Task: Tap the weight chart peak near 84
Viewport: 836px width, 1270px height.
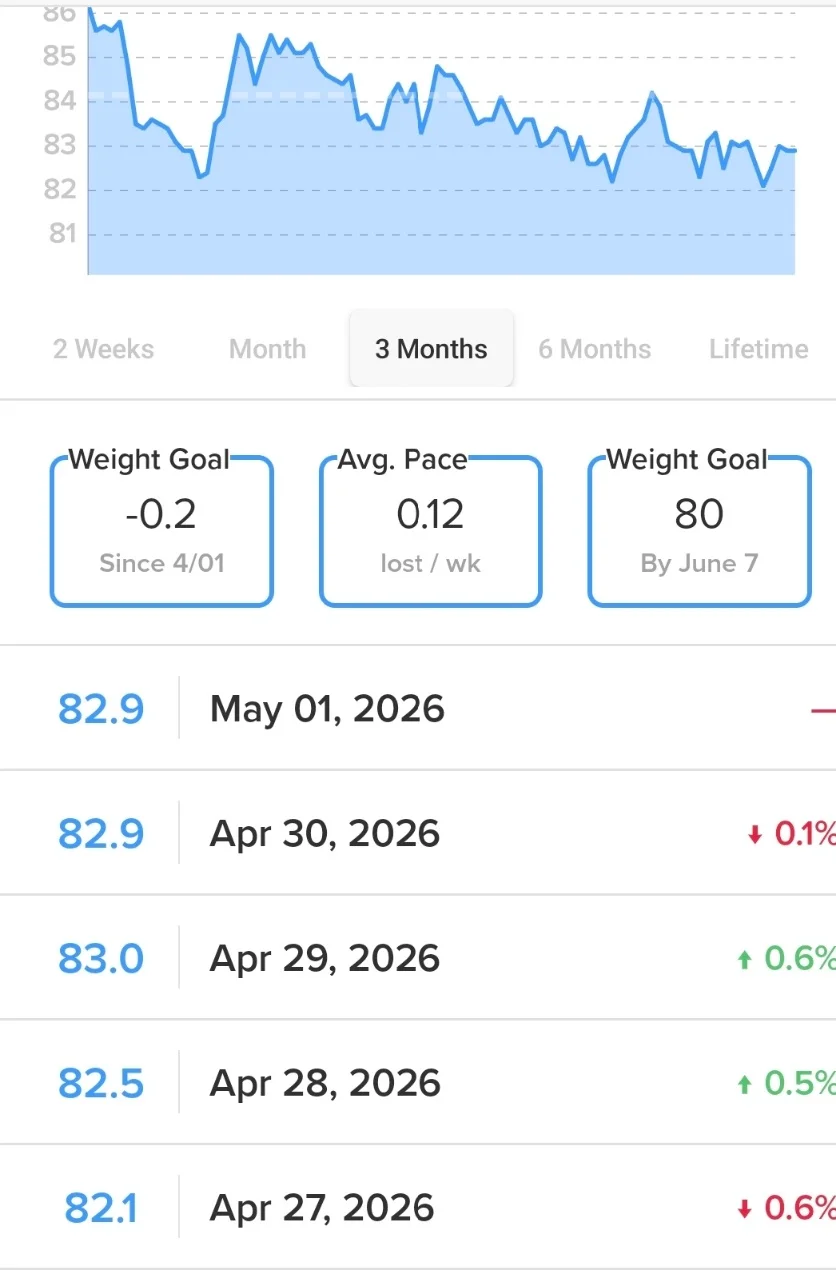Action: (652, 93)
